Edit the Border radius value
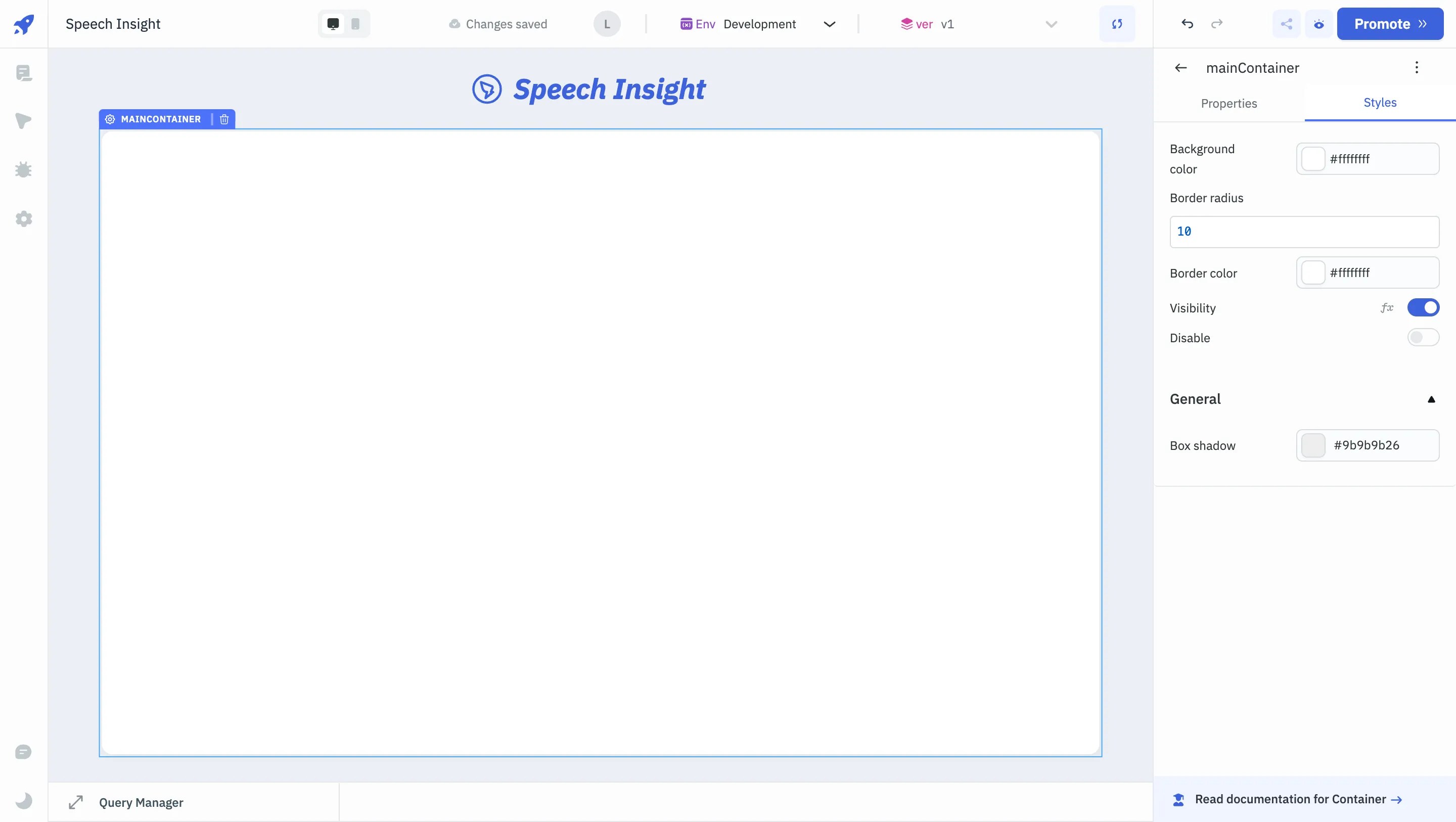Viewport: 1456px width, 822px height. (1303, 231)
